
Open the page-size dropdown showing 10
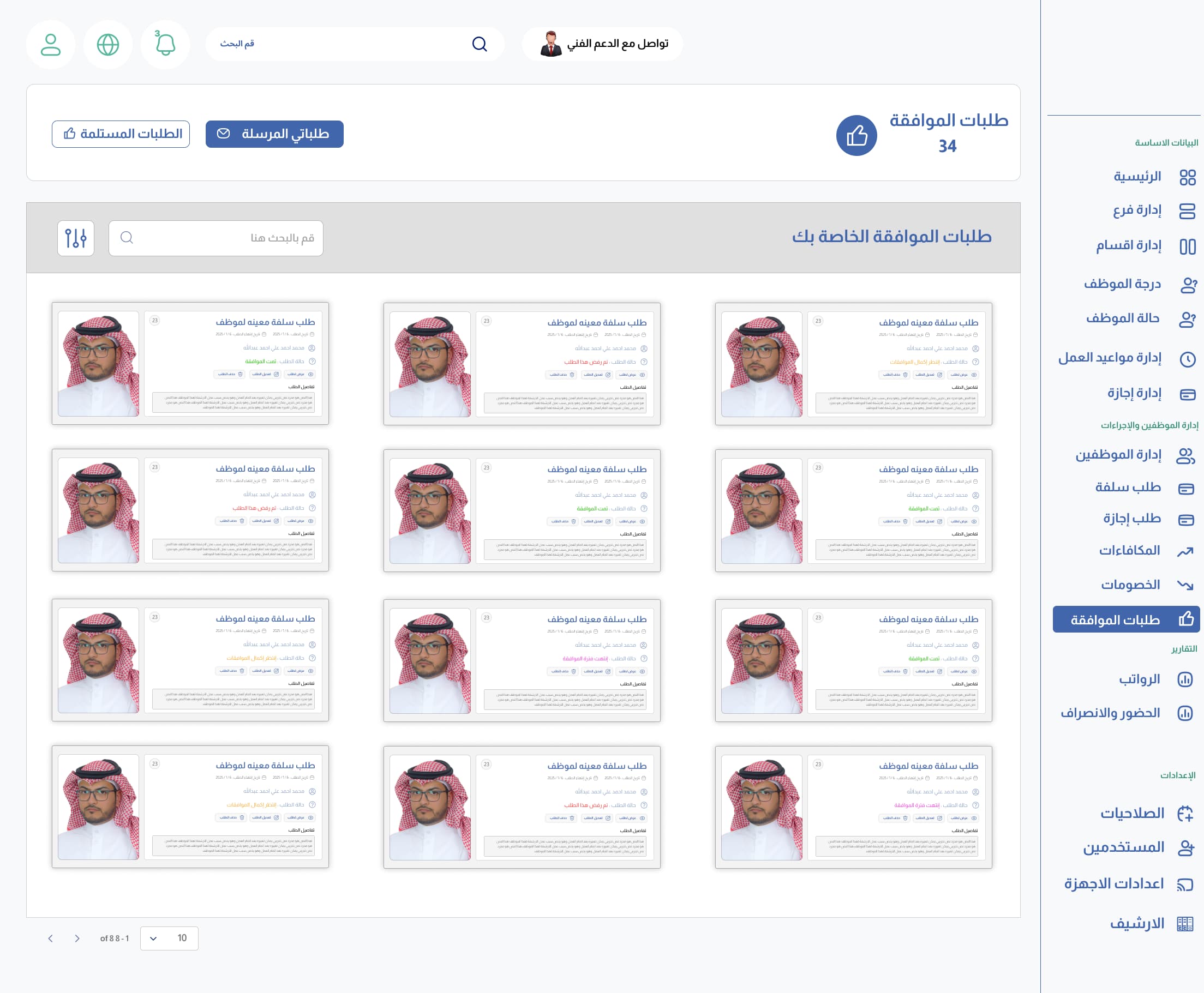click(170, 937)
